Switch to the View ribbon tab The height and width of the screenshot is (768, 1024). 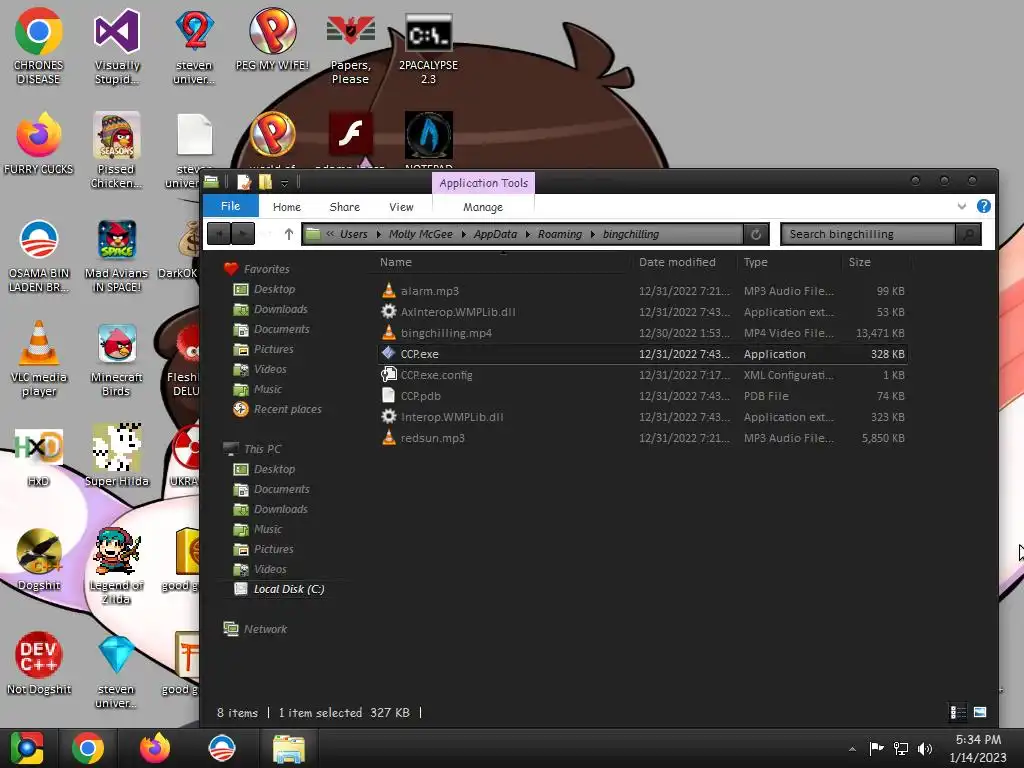[401, 207]
